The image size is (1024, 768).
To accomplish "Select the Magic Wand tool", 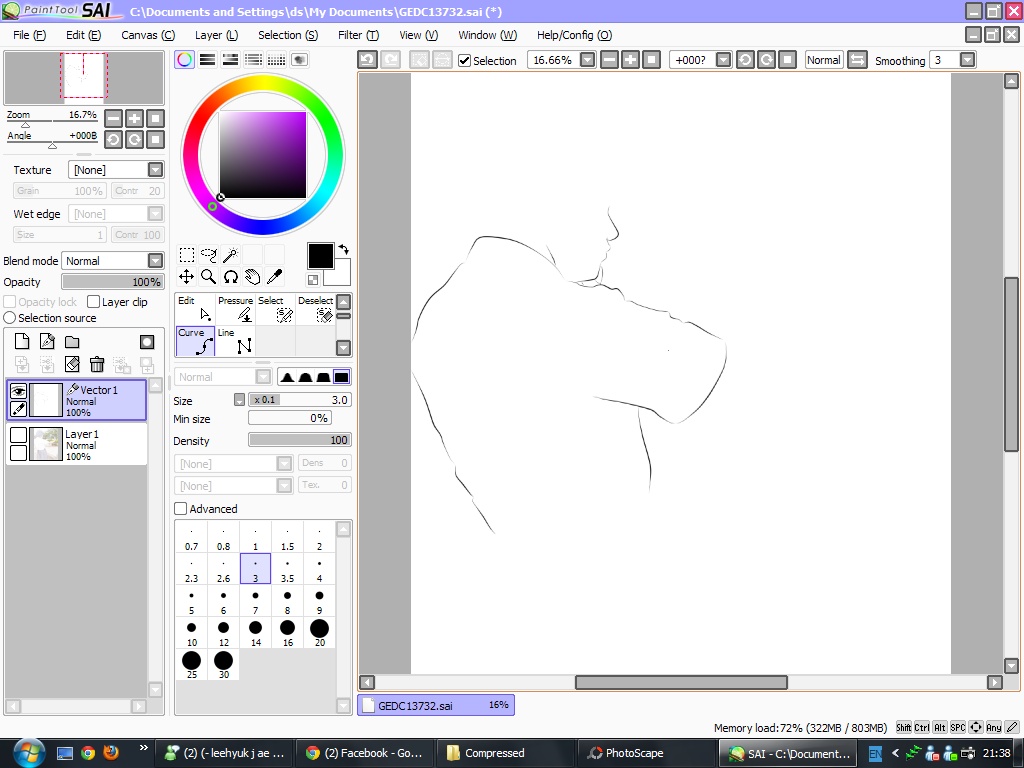I will pyautogui.click(x=231, y=255).
